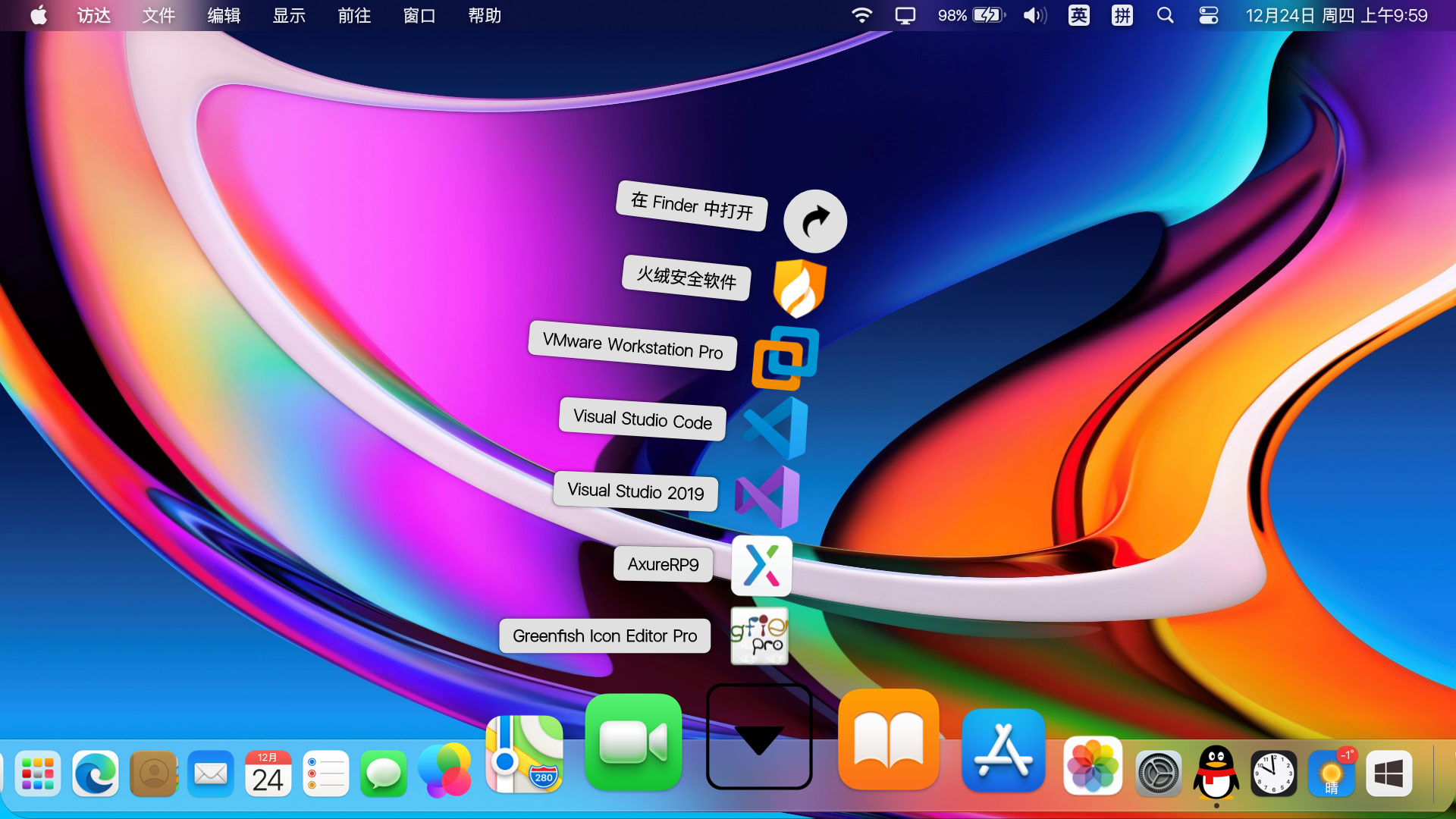Launch Greenfish Icon Editor Pro icon
The height and width of the screenshot is (819, 1456).
tap(759, 635)
